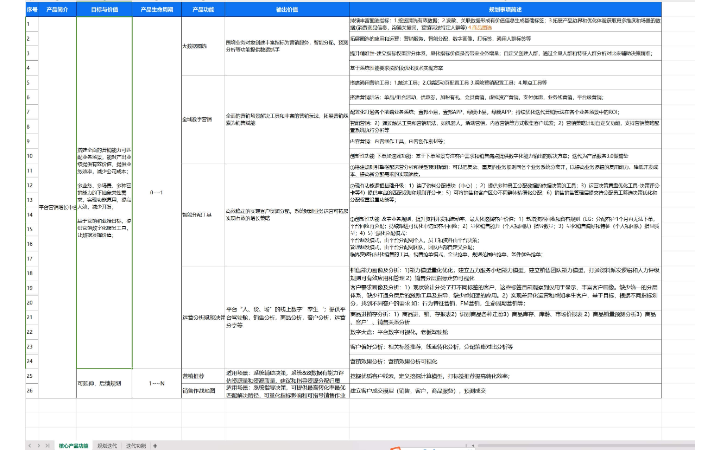This screenshot has height=450, width=720.
Task: Select the 规划事项描述 header cell
Action: [x=505, y=9]
